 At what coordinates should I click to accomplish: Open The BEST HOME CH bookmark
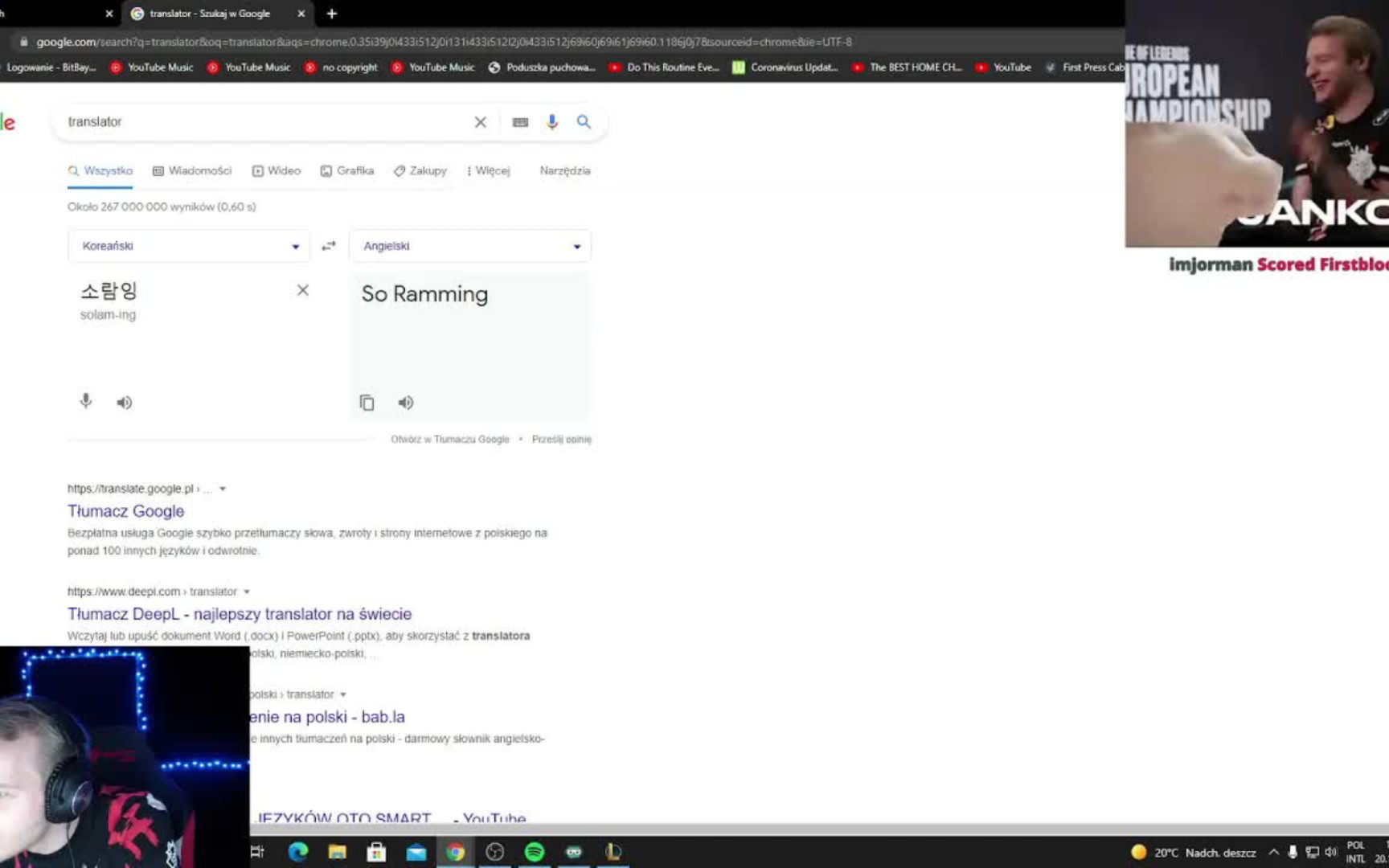coord(907,68)
